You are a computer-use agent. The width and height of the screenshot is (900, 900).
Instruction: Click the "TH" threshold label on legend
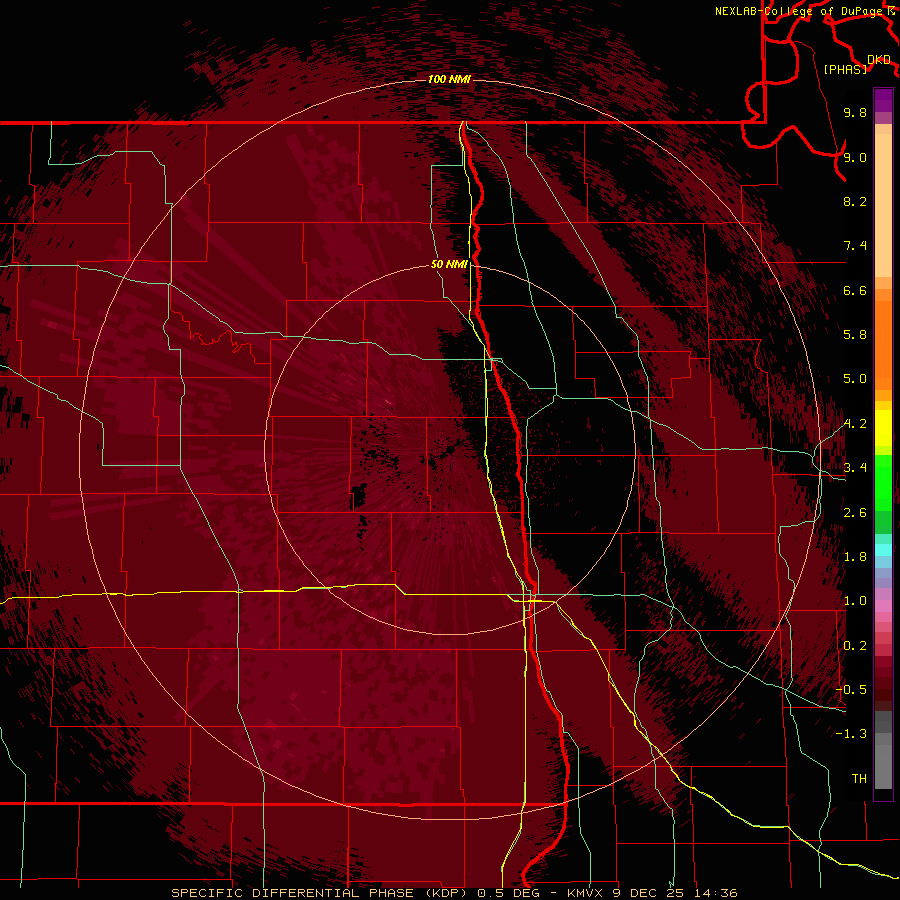(859, 779)
